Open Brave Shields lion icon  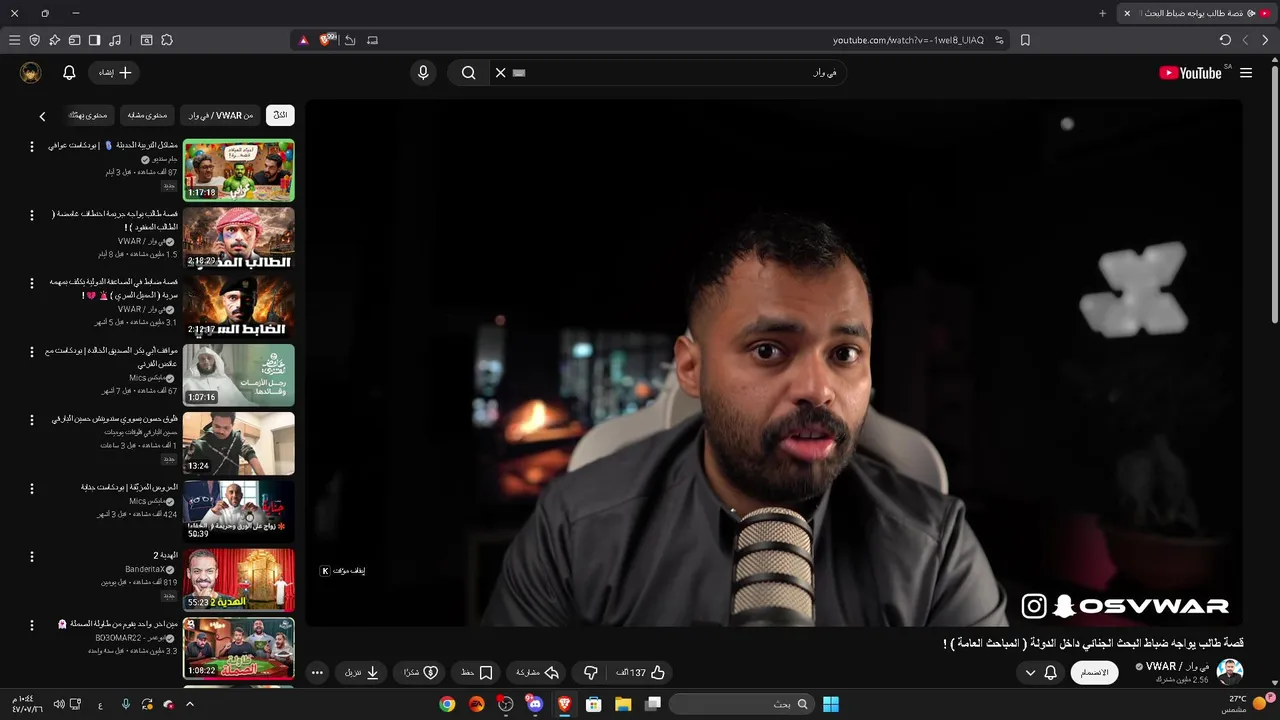(325, 40)
